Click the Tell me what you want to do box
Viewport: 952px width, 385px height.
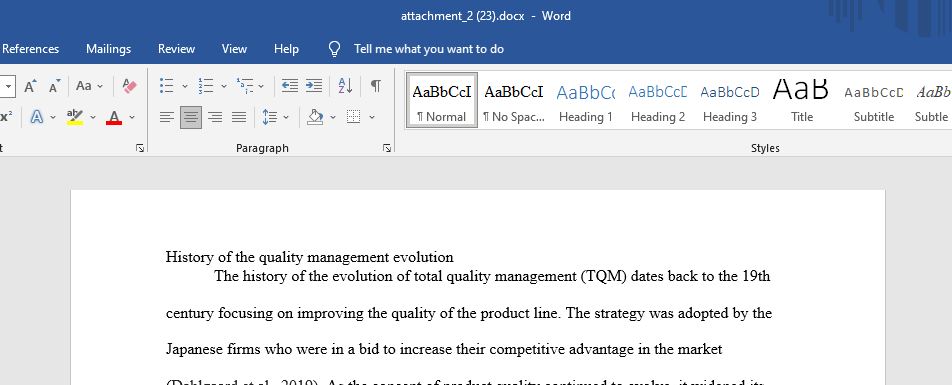[x=429, y=49]
